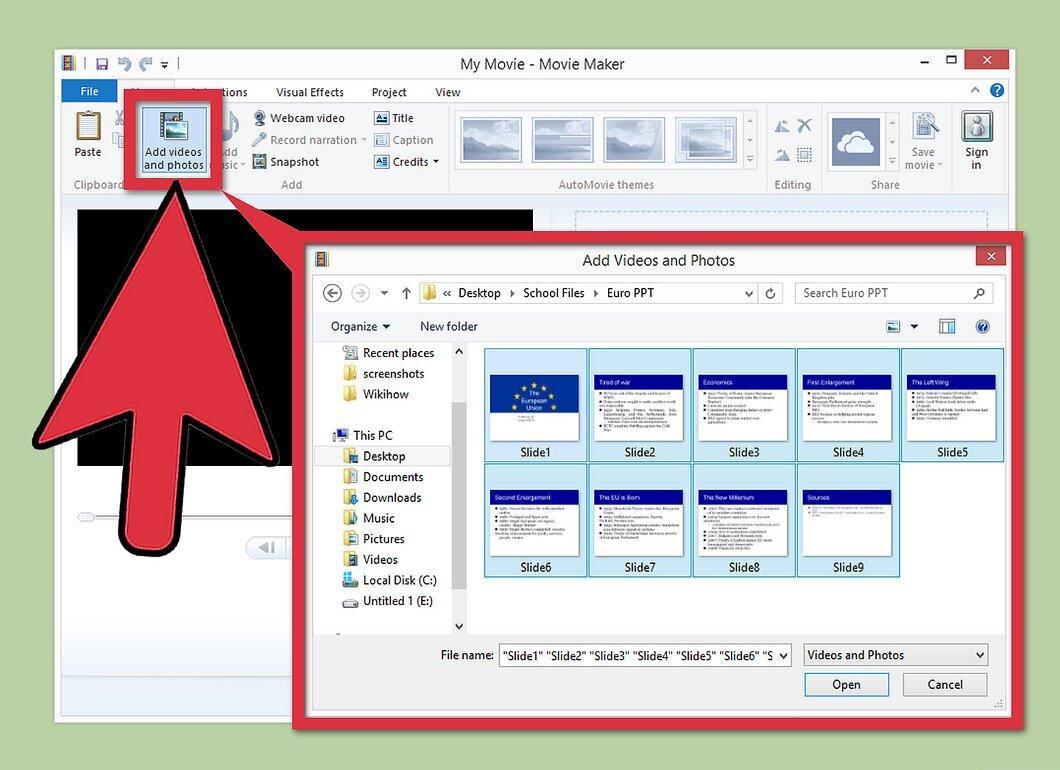Toggle the preview pane button

tap(947, 327)
